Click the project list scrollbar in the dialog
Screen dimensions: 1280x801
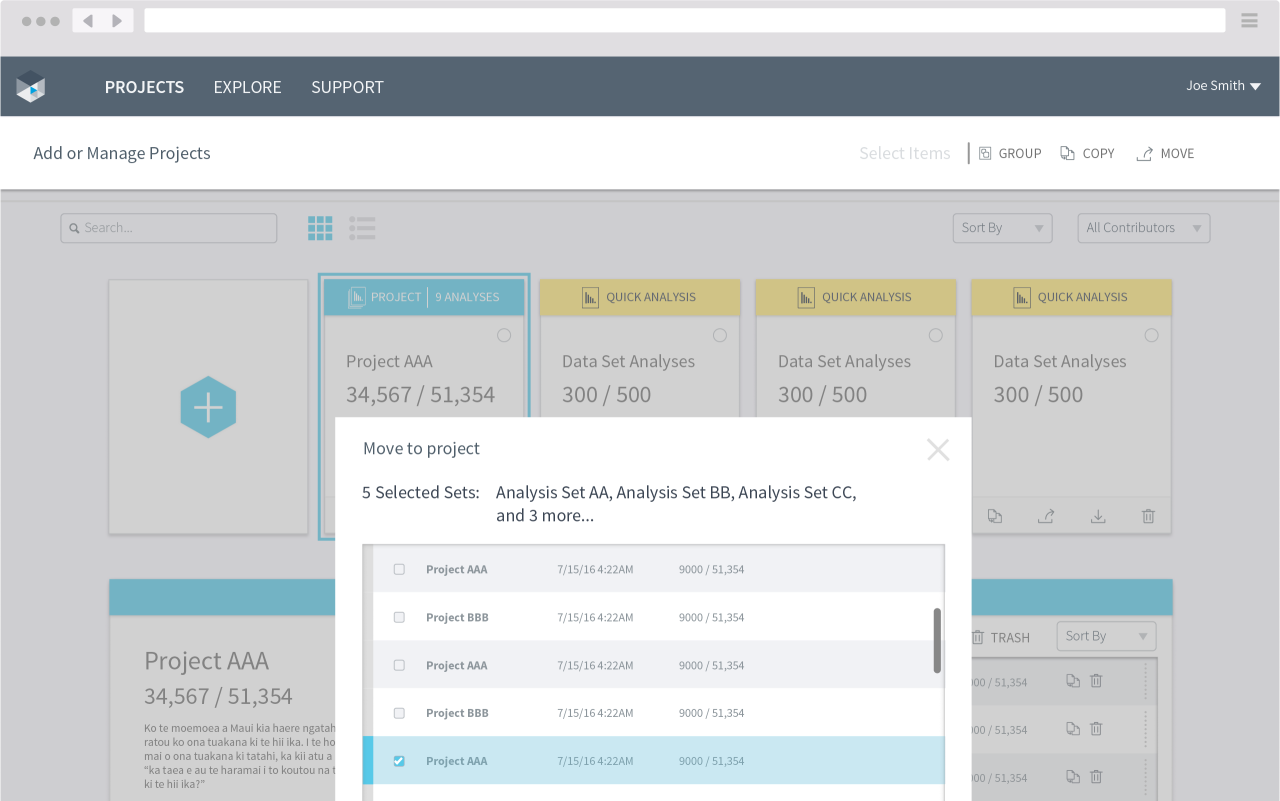click(x=937, y=640)
